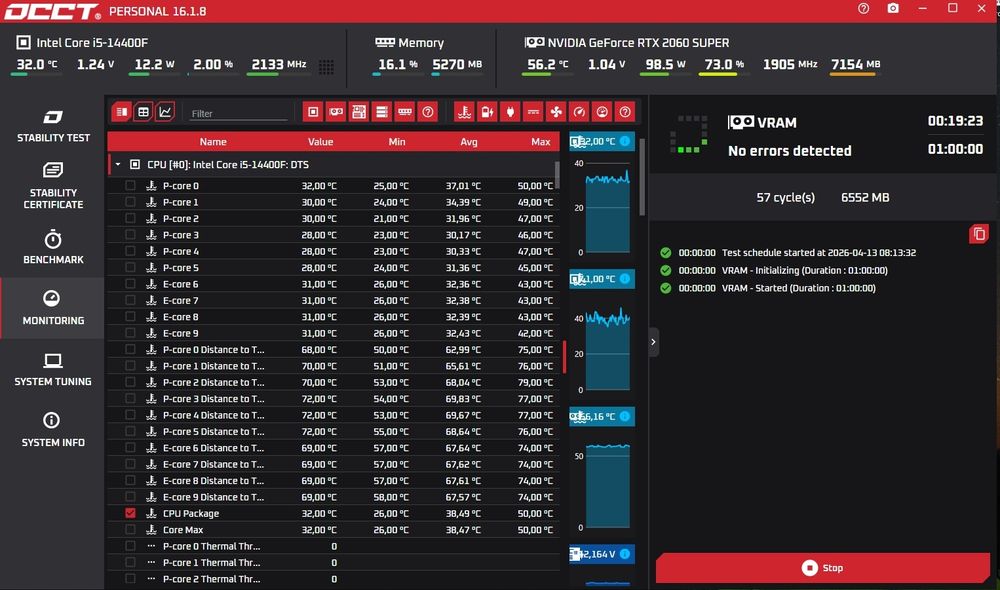The image size is (1000, 590).
Task: Click the '57 cycle(s)' text
Action: point(785,198)
